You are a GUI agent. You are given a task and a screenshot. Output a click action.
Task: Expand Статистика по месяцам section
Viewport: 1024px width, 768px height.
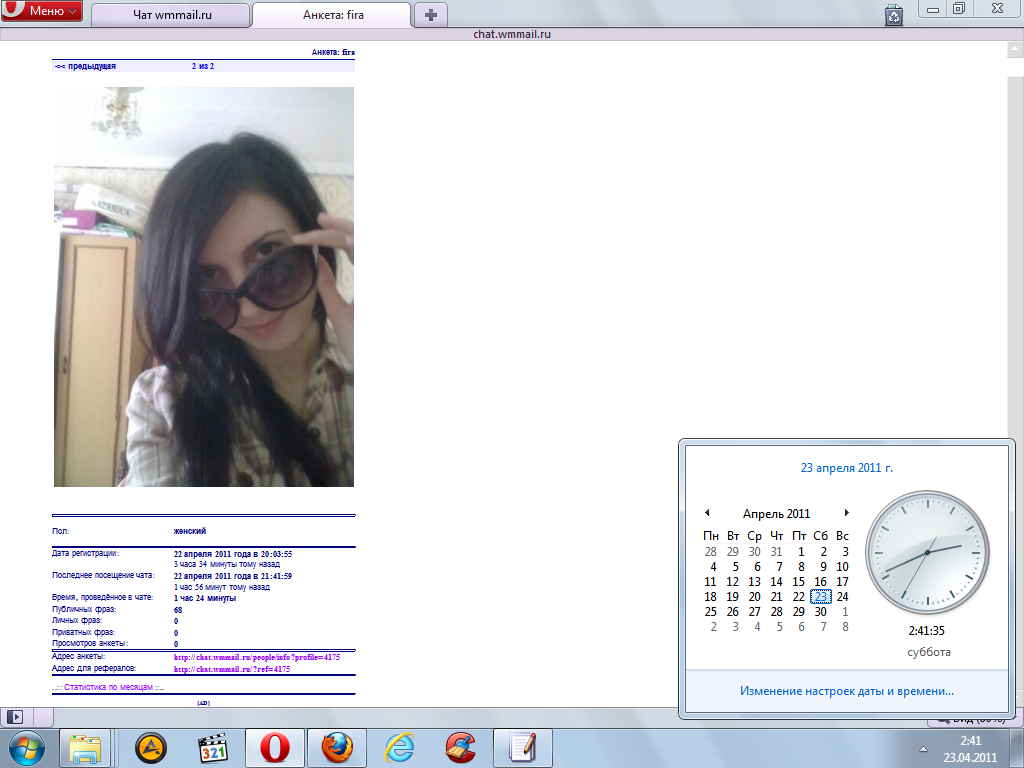tap(108, 688)
